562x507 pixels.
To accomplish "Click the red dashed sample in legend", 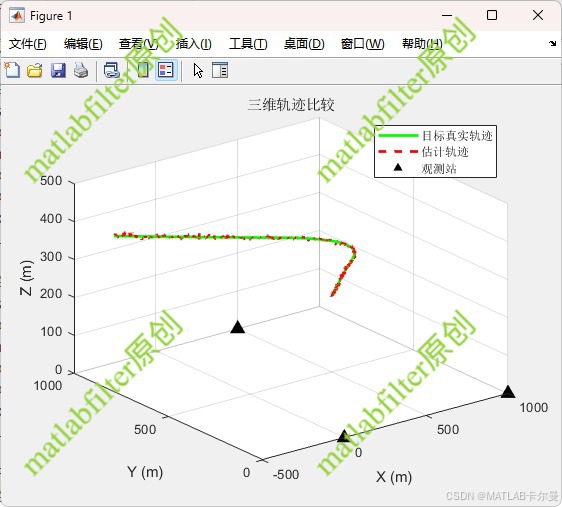I will point(398,152).
